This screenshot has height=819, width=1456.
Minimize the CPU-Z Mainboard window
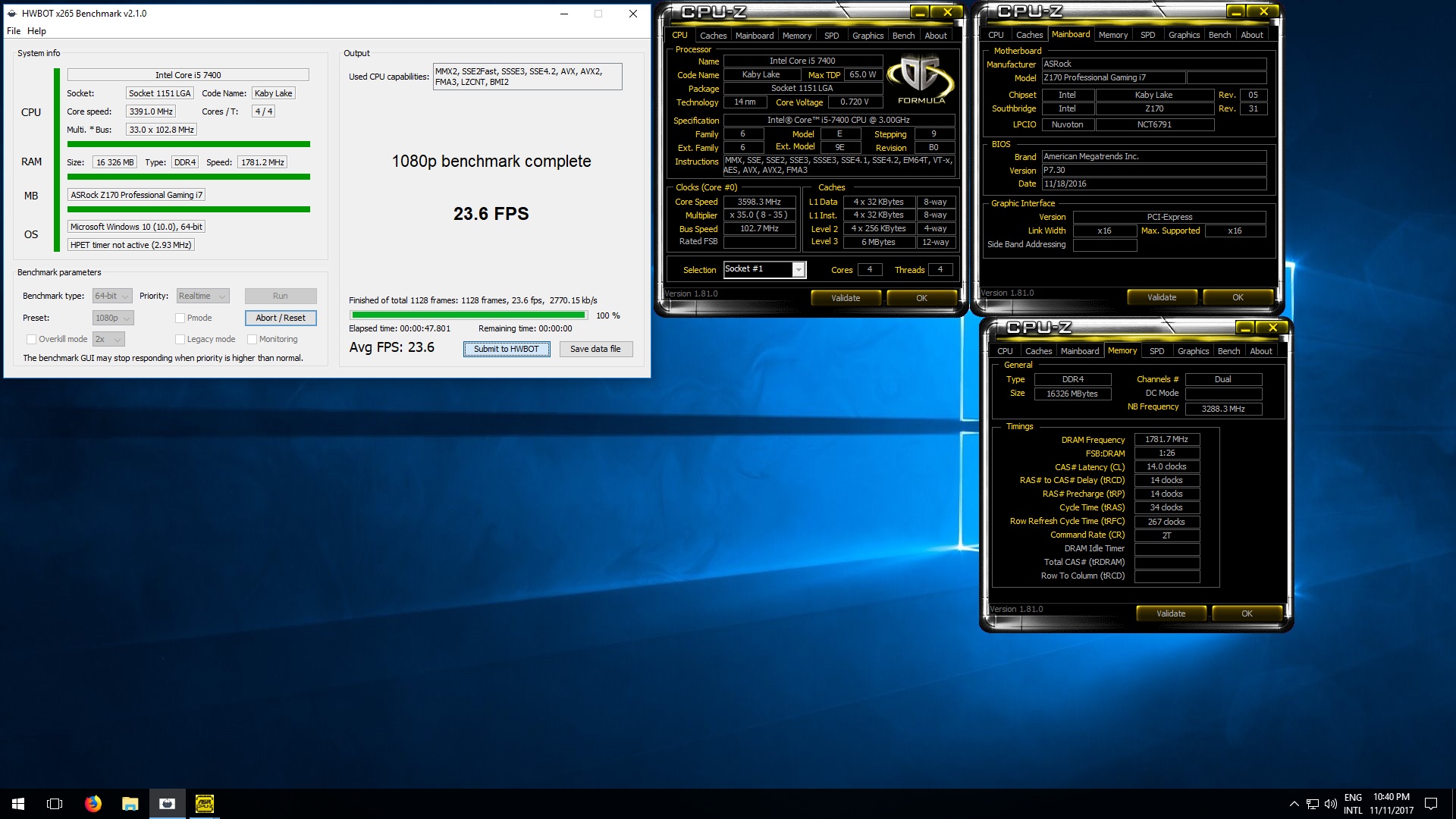click(1236, 11)
